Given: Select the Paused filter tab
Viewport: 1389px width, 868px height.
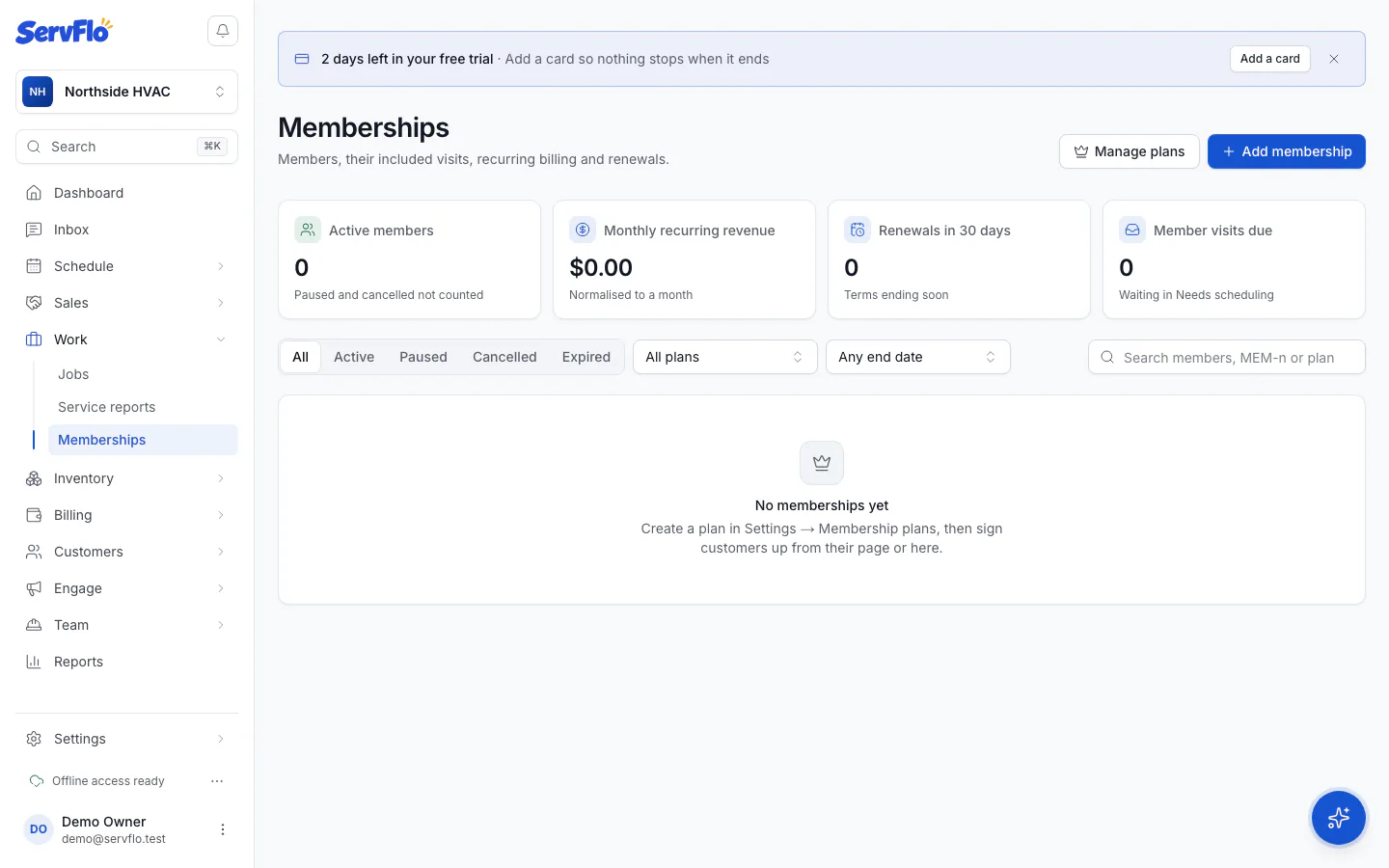Looking at the screenshot, I should 423,357.
